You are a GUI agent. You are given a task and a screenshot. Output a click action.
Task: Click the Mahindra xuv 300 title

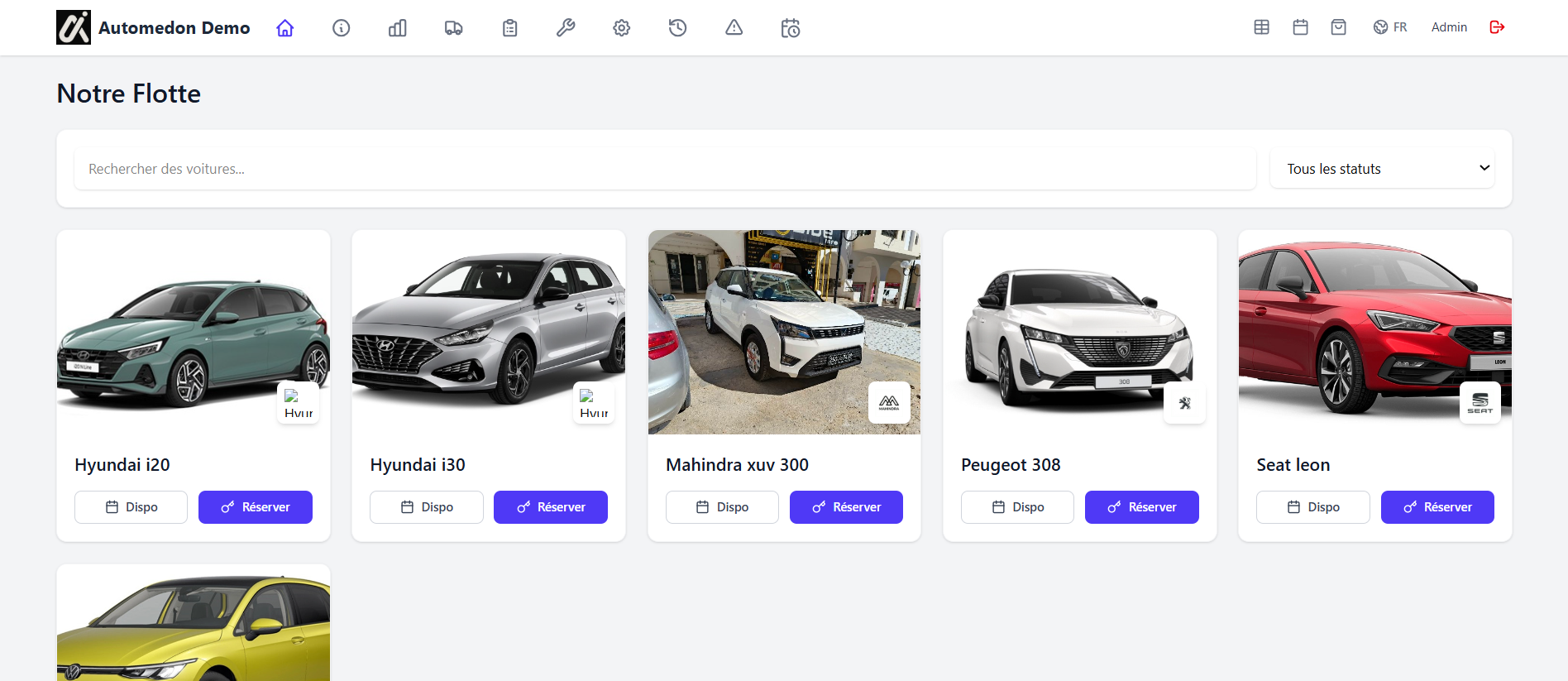point(738,465)
